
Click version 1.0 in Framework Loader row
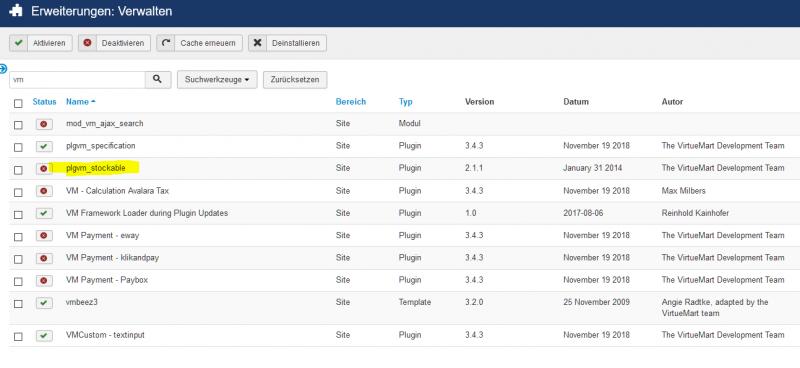[470, 213]
